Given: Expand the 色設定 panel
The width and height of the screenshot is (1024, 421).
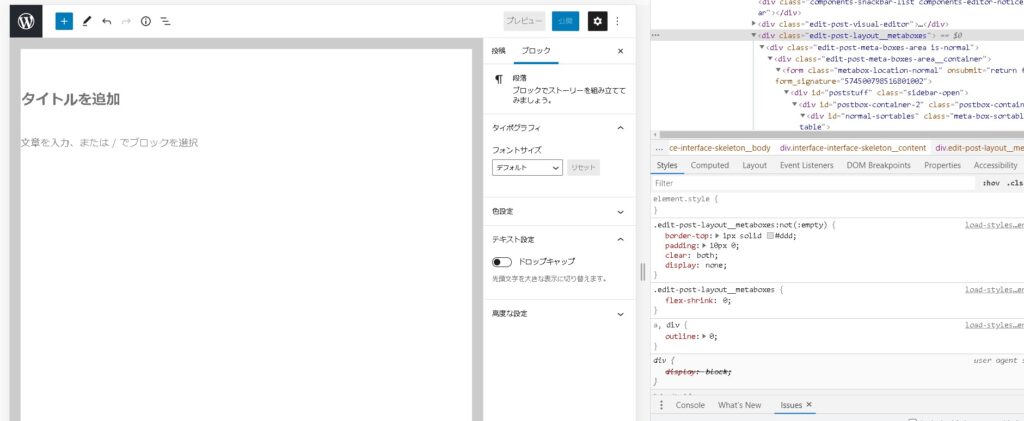Looking at the screenshot, I should [x=620, y=211].
